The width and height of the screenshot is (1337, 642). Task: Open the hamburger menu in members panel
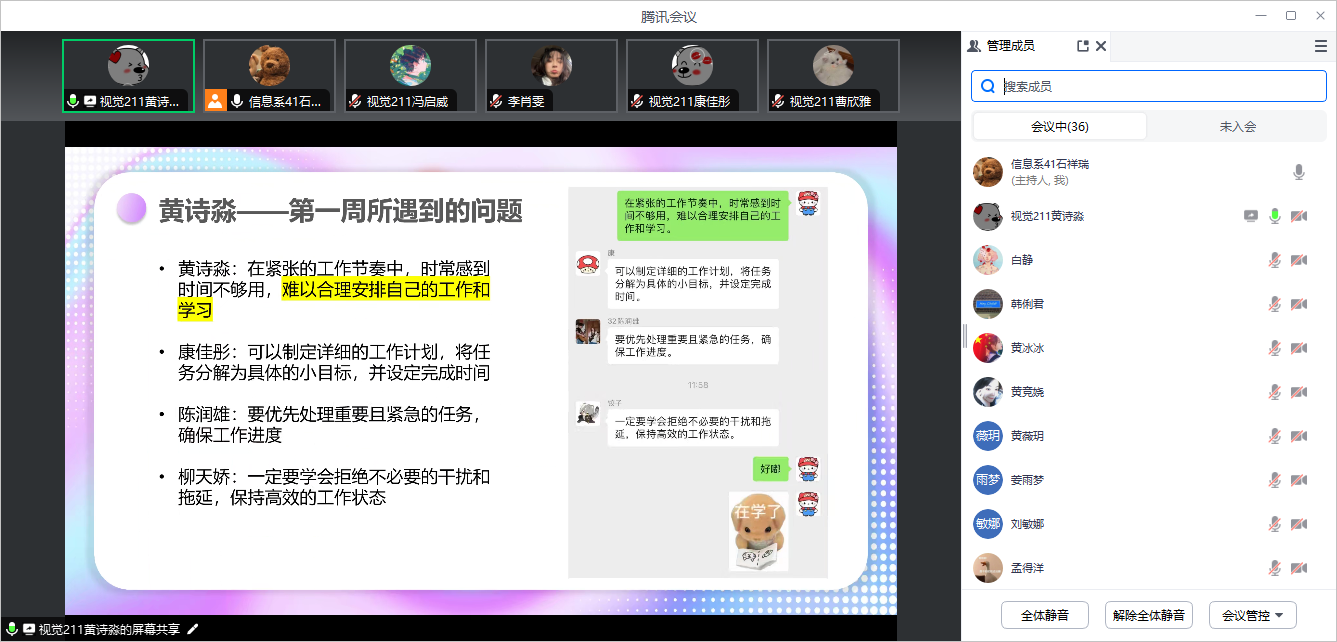coord(1320,46)
